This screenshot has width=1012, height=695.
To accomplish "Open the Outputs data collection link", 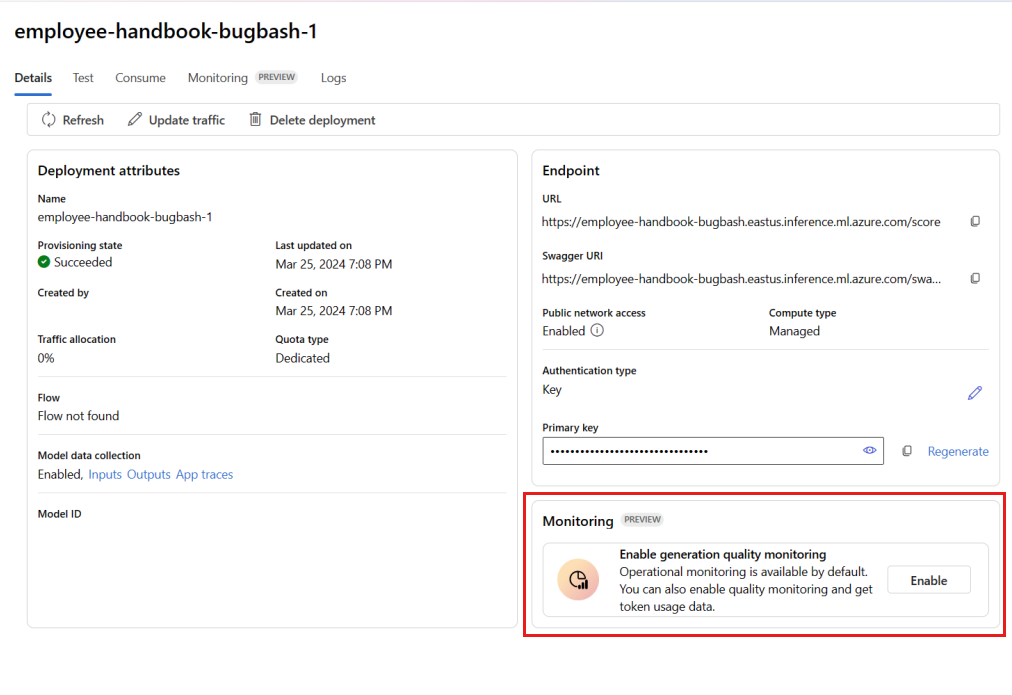I will pos(148,474).
